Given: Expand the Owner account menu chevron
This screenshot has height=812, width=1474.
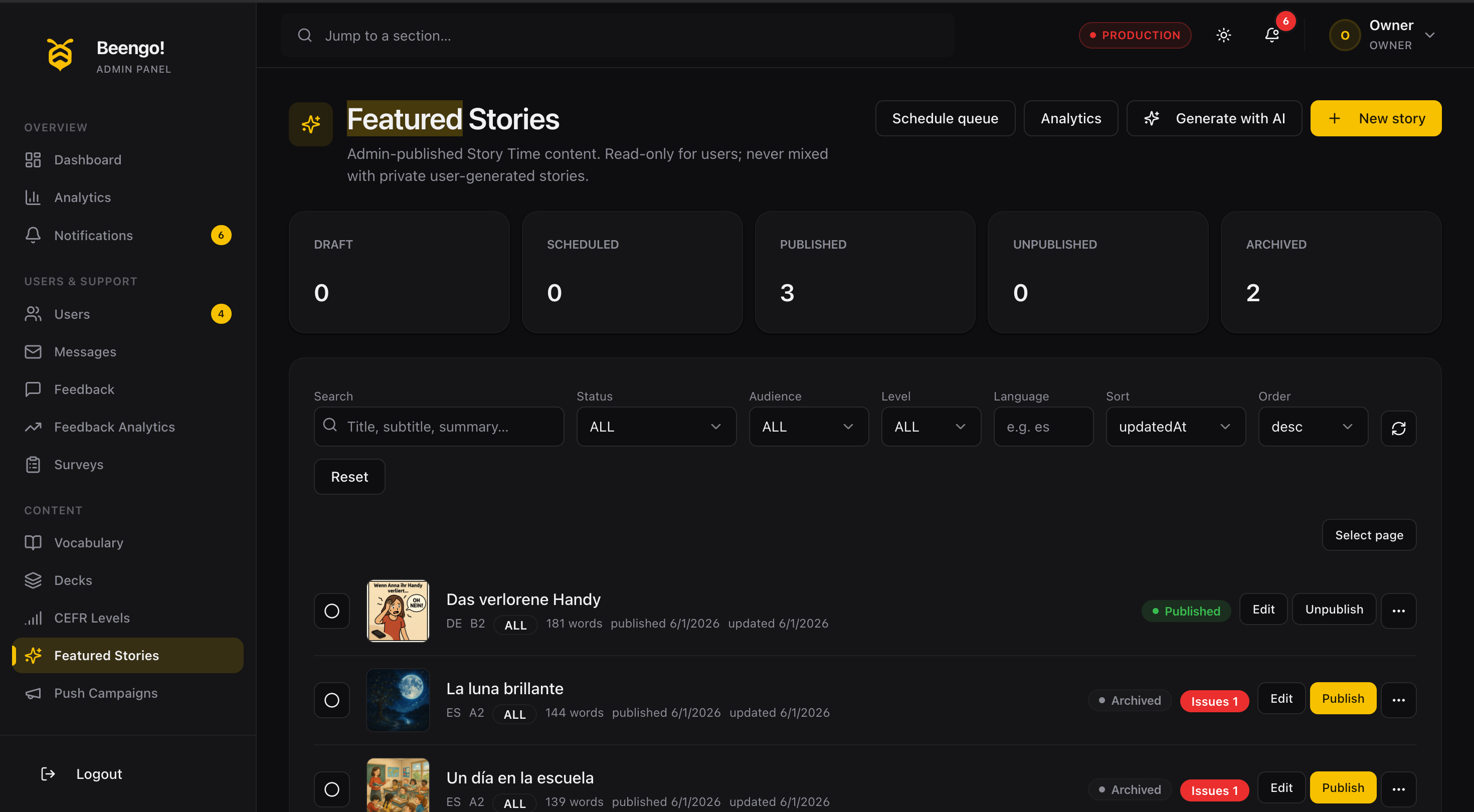Looking at the screenshot, I should [x=1429, y=36].
